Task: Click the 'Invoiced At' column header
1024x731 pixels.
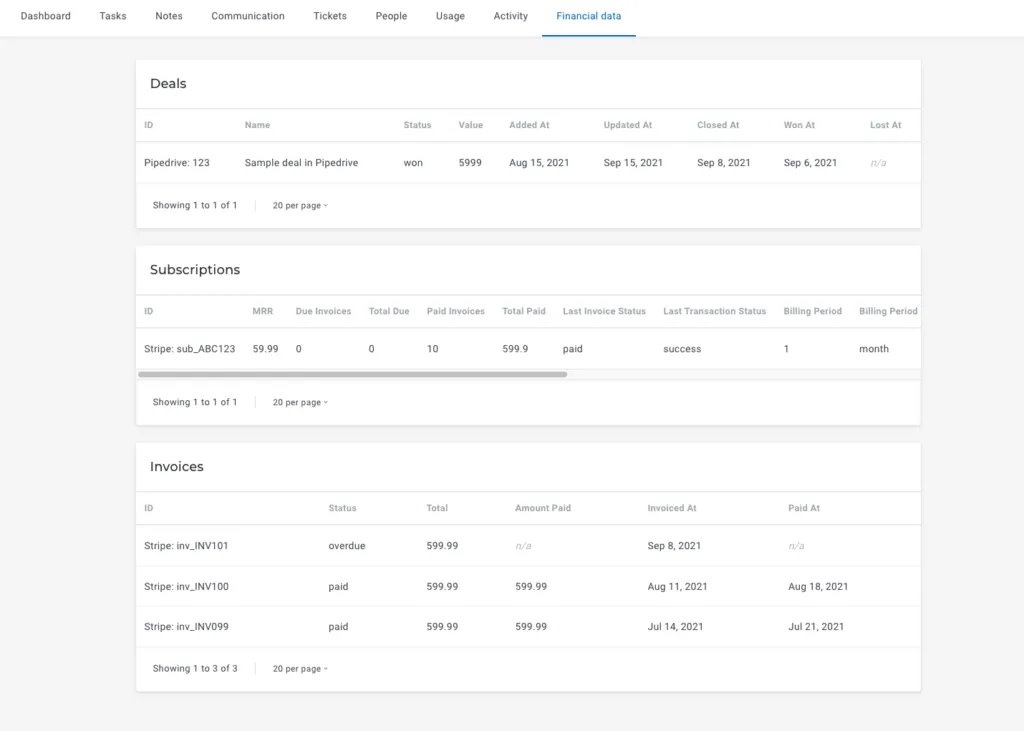Action: 672,508
